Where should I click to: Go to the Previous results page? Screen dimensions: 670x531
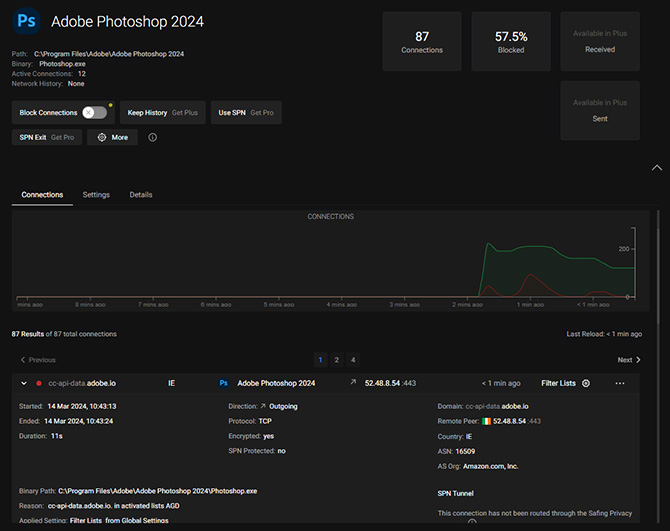point(38,360)
